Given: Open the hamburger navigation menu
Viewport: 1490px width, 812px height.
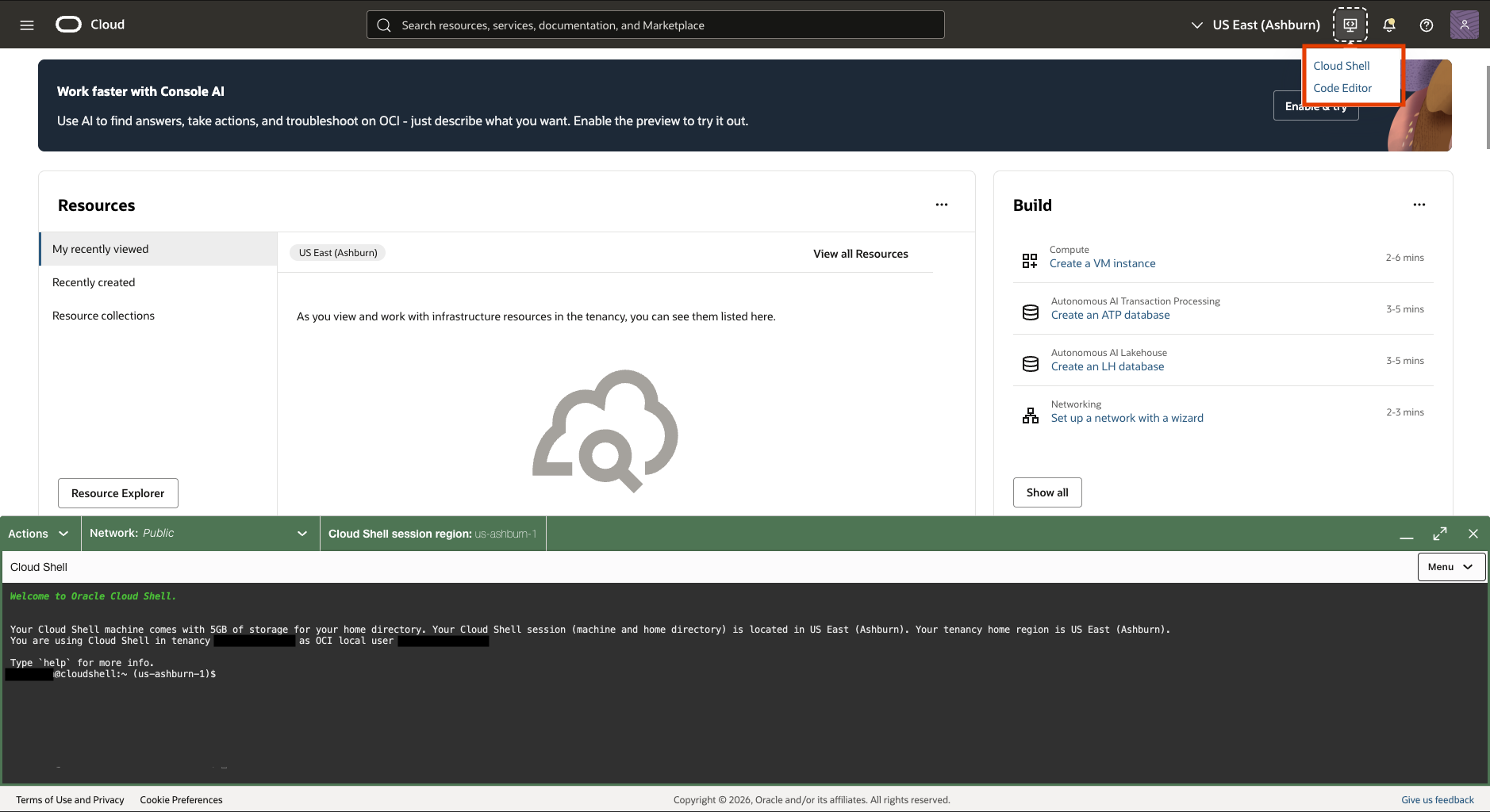Looking at the screenshot, I should (x=27, y=25).
